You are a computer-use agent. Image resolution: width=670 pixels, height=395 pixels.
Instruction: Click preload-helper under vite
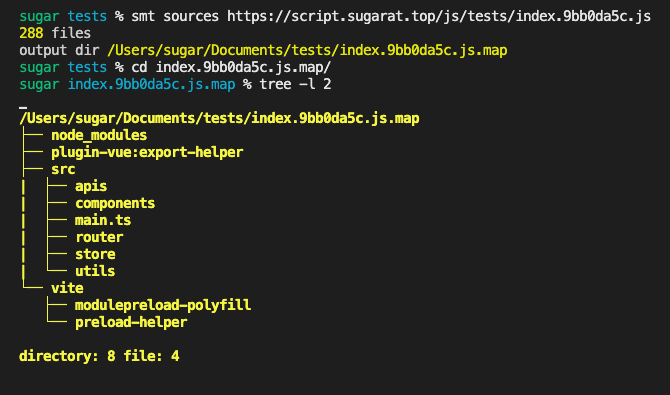pos(131,322)
